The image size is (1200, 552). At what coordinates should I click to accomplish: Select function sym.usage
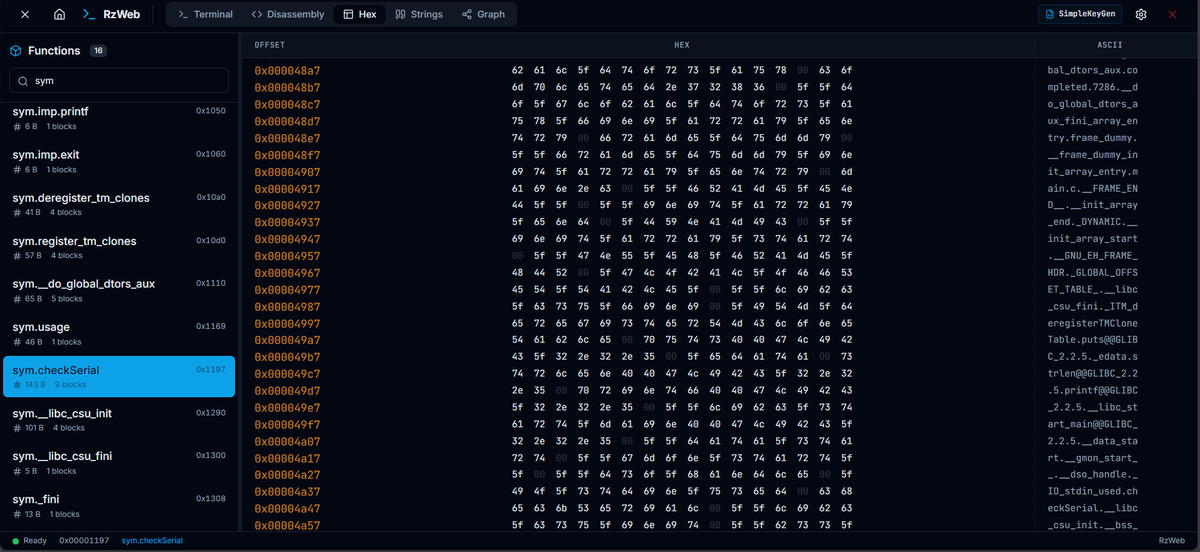119,333
